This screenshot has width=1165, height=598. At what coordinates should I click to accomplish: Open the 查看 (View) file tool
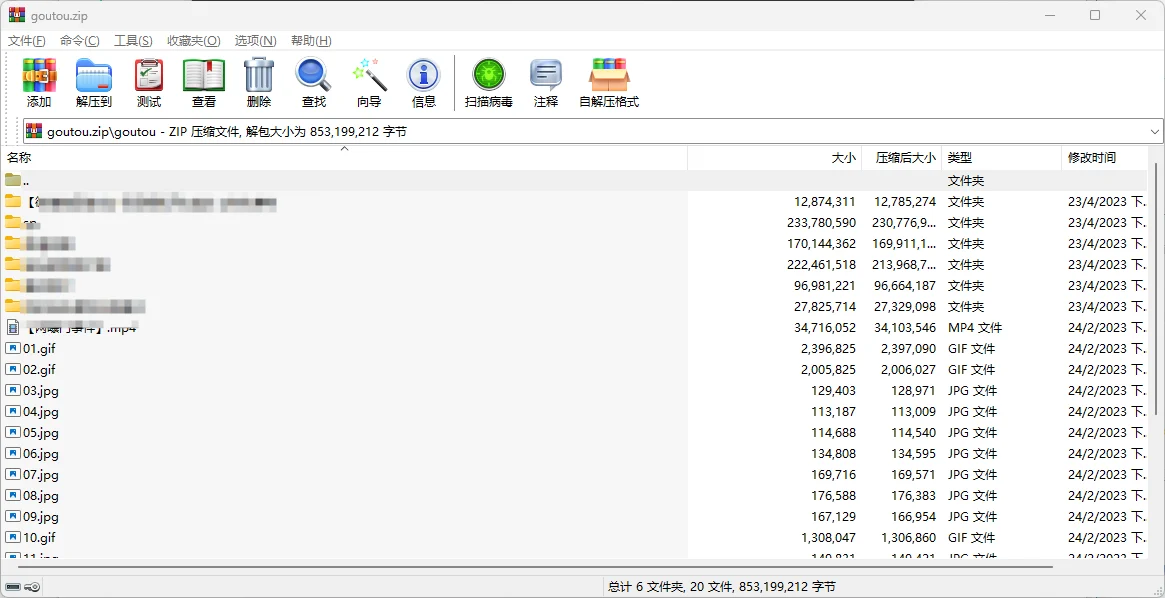[203, 82]
